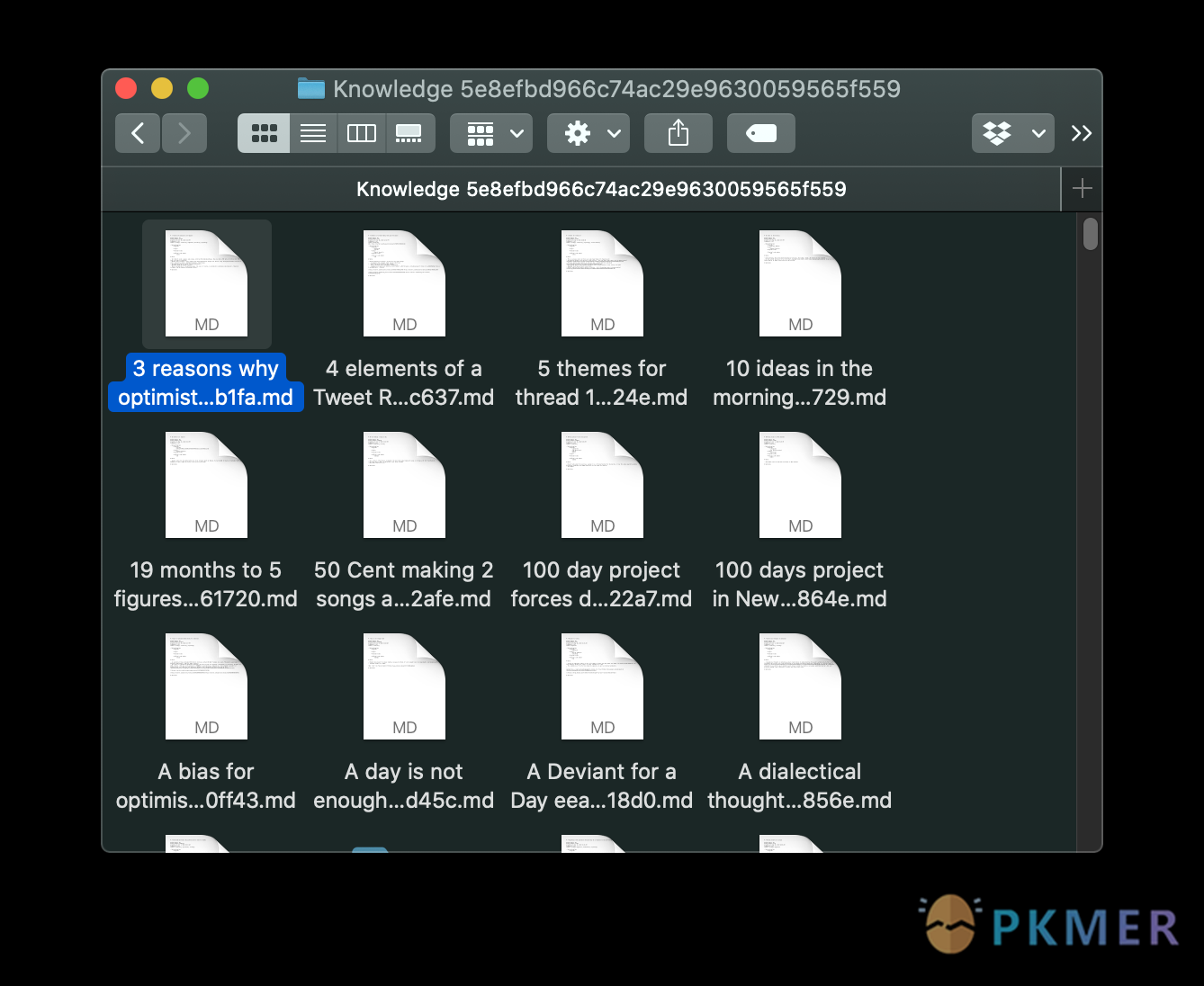Click the '100 day project forces d...22a7.md' filename
1204x986 pixels.
tap(602, 584)
